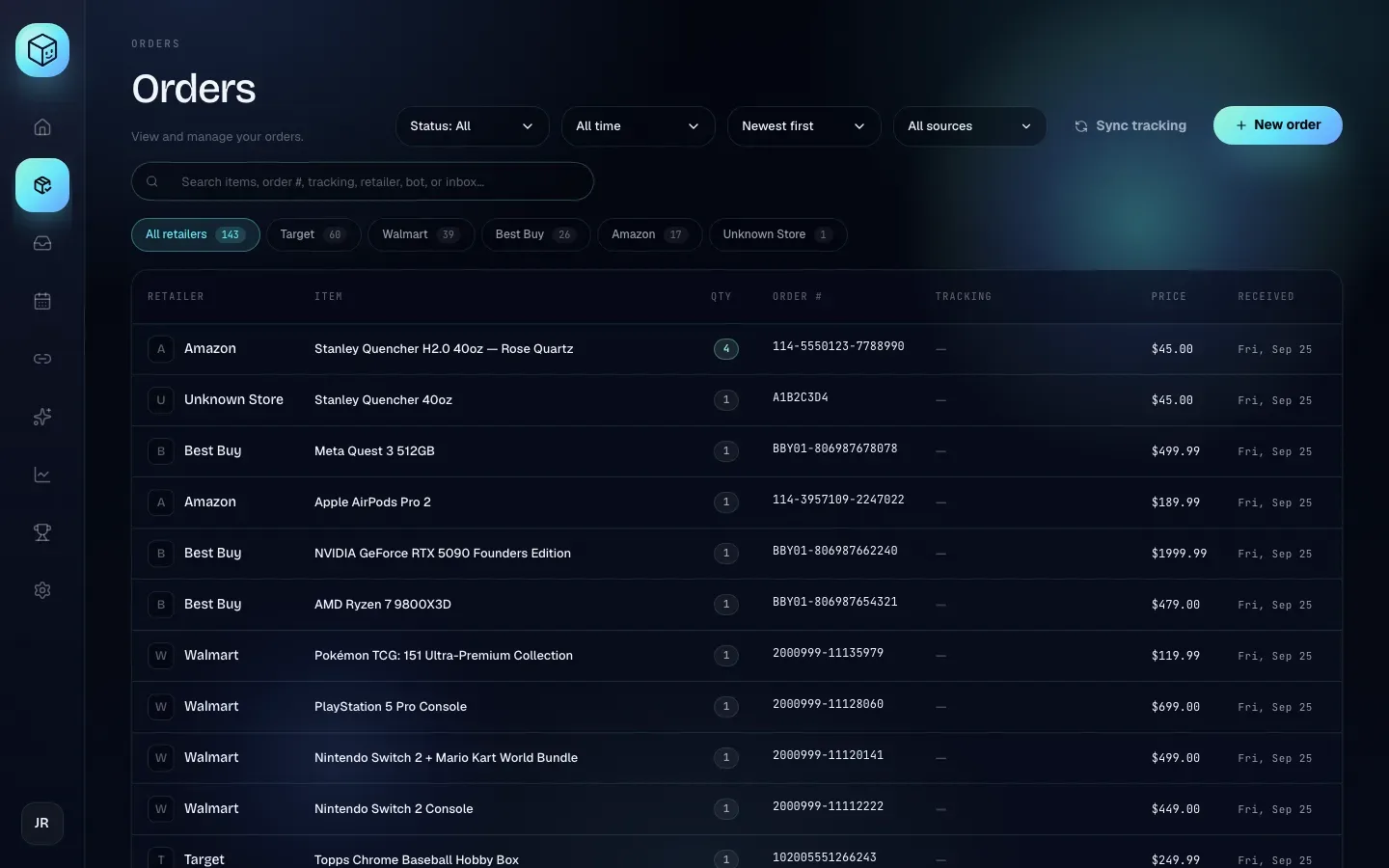Select the All retailers filter chip
The height and width of the screenshot is (868, 1389).
tap(196, 234)
